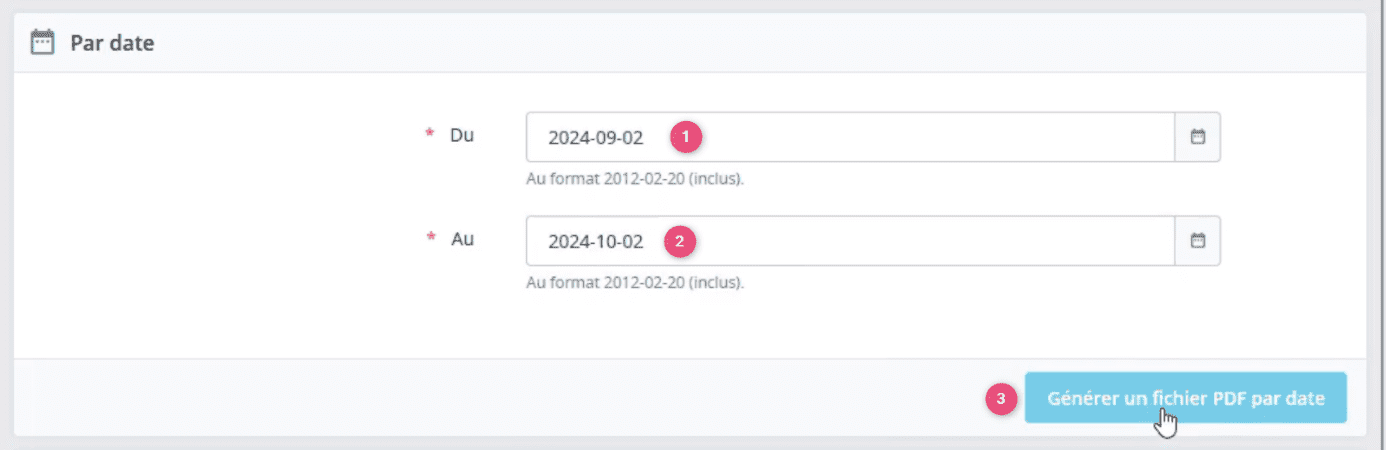This screenshot has width=1386, height=450.
Task: Click the Par date panel heading
Action: coord(112,44)
